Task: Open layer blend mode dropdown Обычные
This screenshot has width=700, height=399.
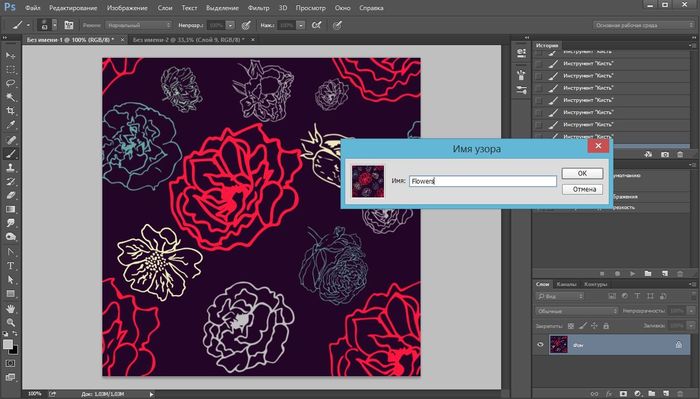Action: [x=577, y=311]
